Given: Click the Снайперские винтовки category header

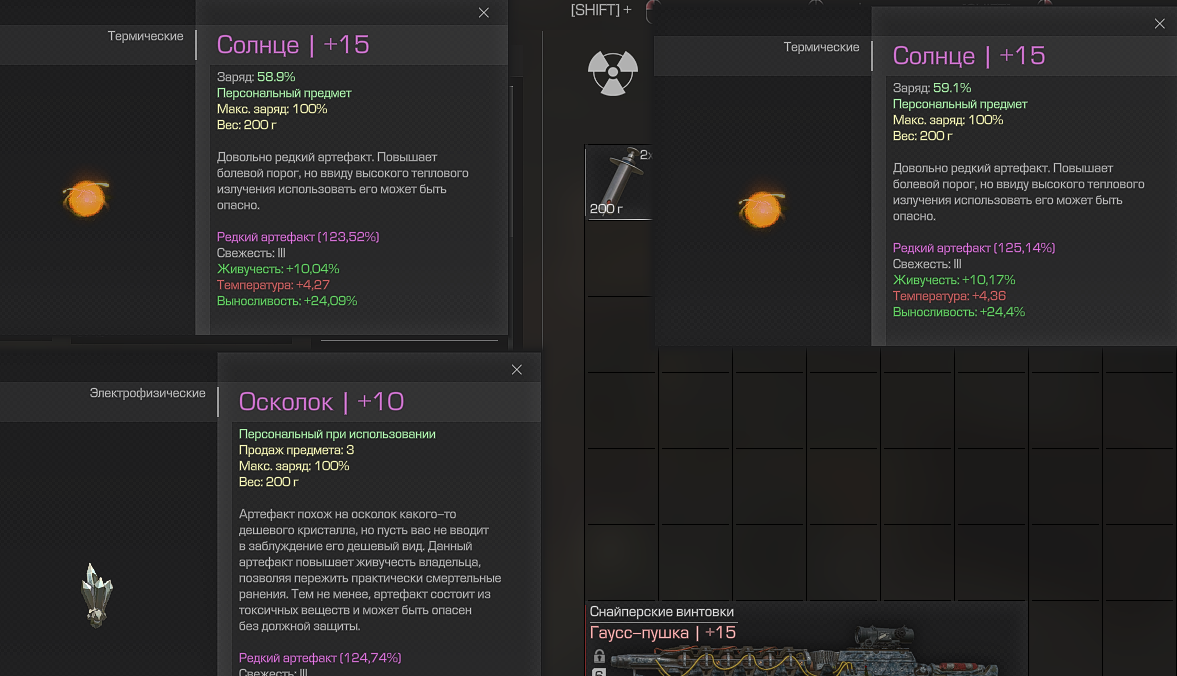Looking at the screenshot, I should 661,611.
